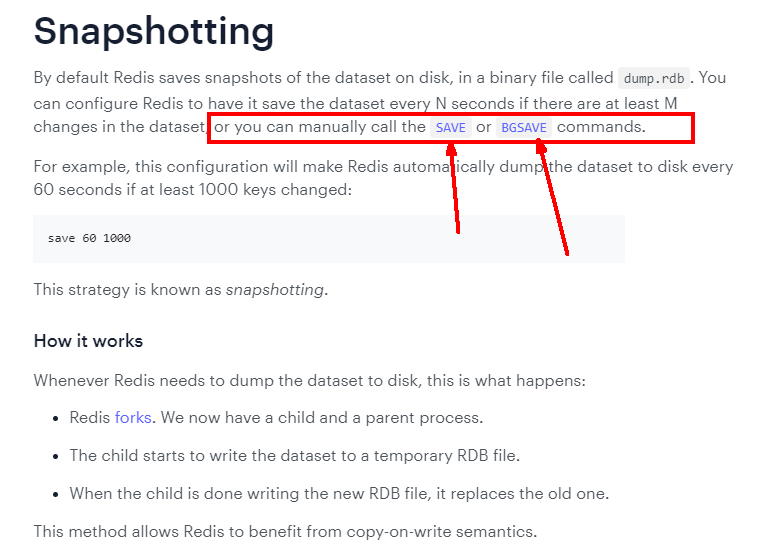Click the red arrow pointing at BGSAVE
The width and height of the screenshot is (763, 546).
pyautogui.click(x=552, y=197)
